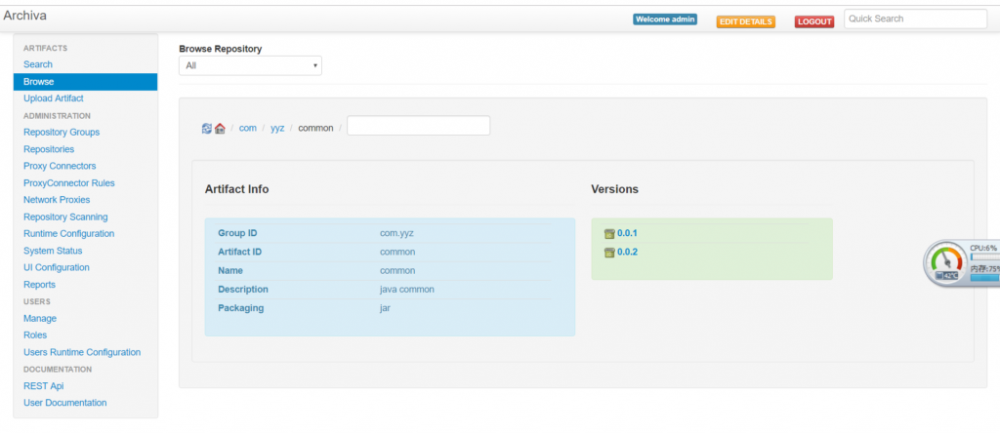Open Reports page
The image size is (1000, 433).
tap(40, 284)
